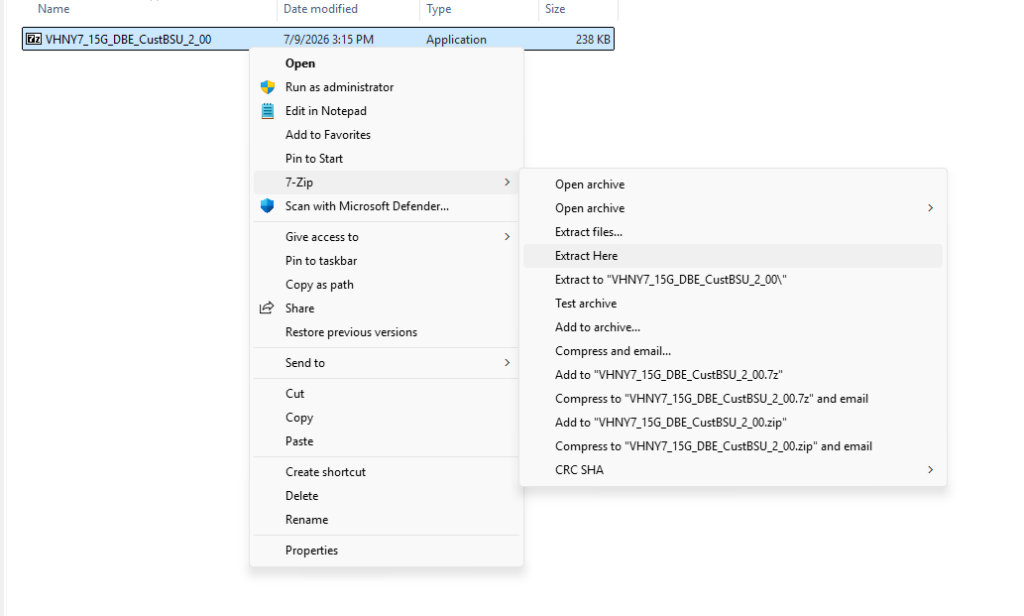Image resolution: width=1024 pixels, height=616 pixels.
Task: Select Extract files... in 7-Zip submenu
Action: click(x=733, y=232)
